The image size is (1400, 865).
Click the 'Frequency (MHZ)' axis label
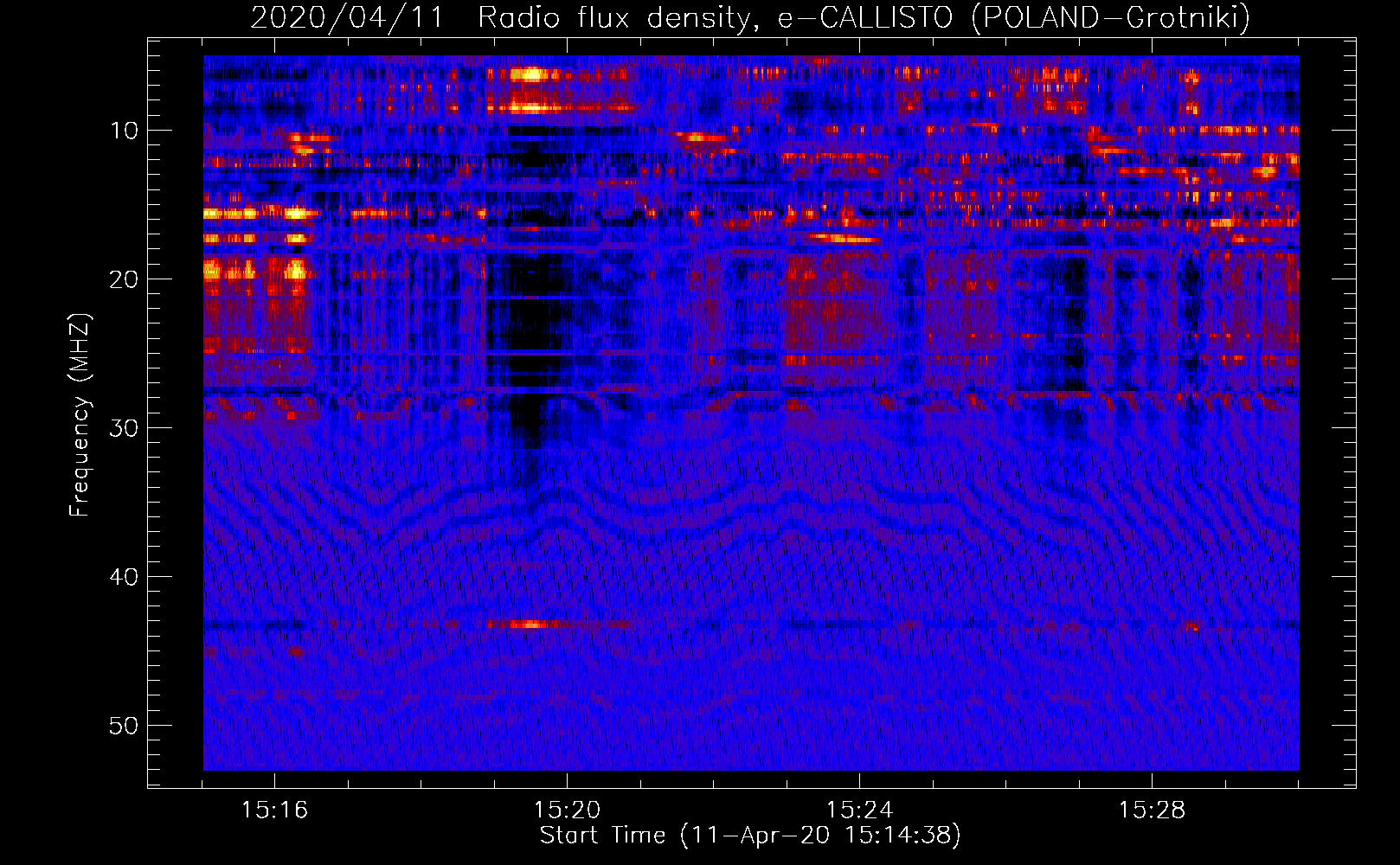coord(79,415)
